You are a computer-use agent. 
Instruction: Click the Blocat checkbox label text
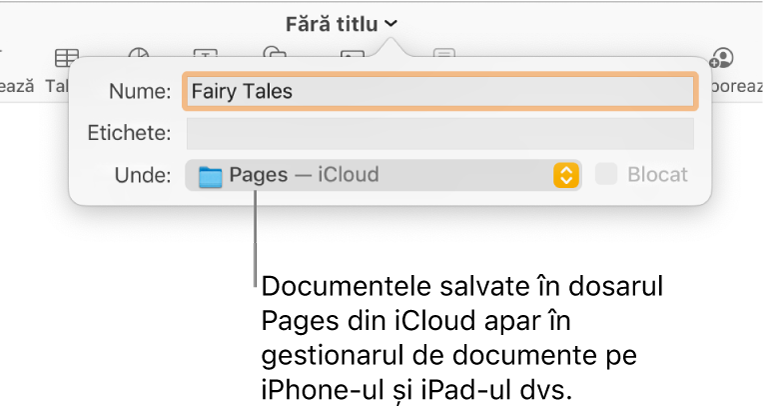[x=657, y=175]
